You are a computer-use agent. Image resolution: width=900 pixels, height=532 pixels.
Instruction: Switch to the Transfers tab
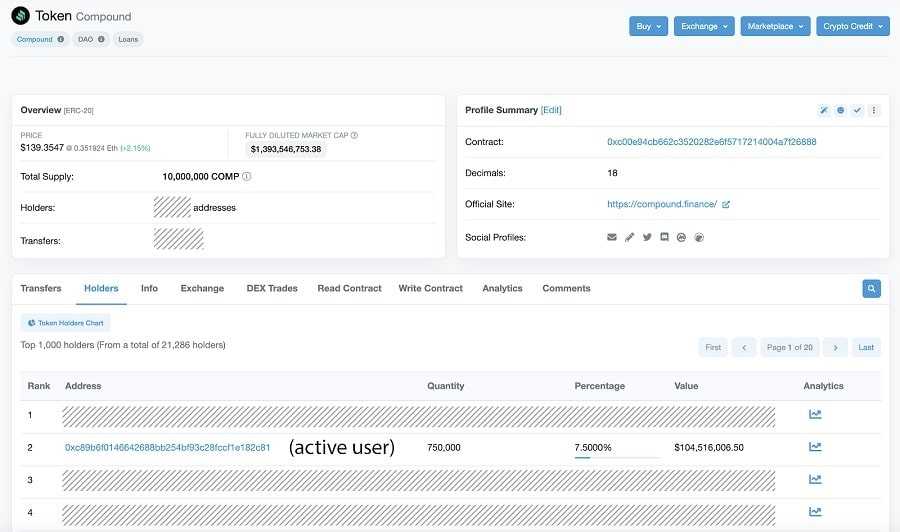[x=41, y=288]
